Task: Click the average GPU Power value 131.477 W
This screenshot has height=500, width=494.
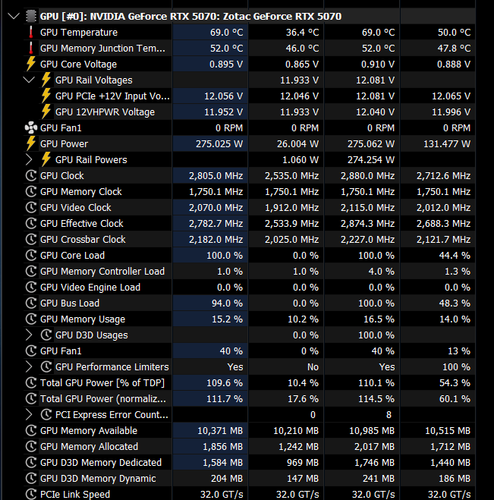Action: point(447,144)
